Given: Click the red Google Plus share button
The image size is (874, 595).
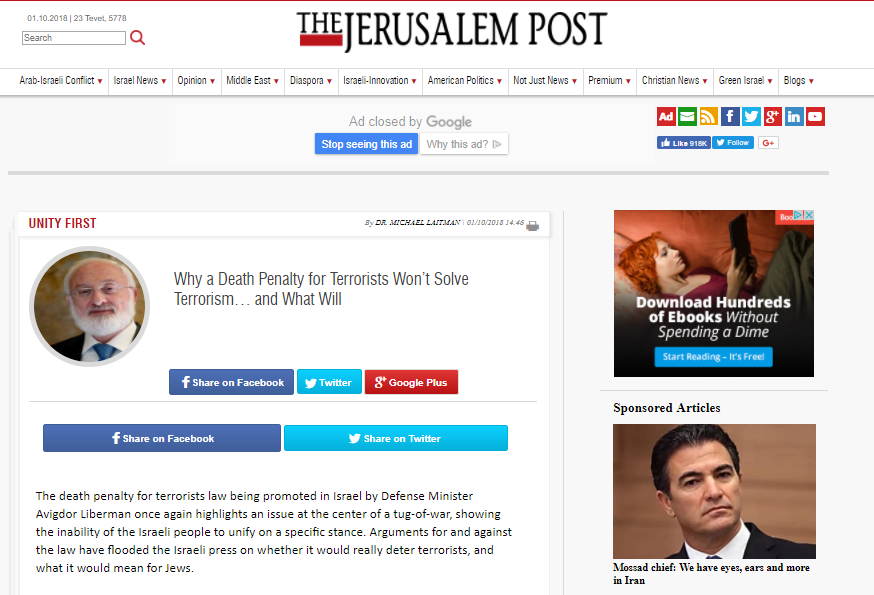Looking at the screenshot, I should [x=411, y=383].
